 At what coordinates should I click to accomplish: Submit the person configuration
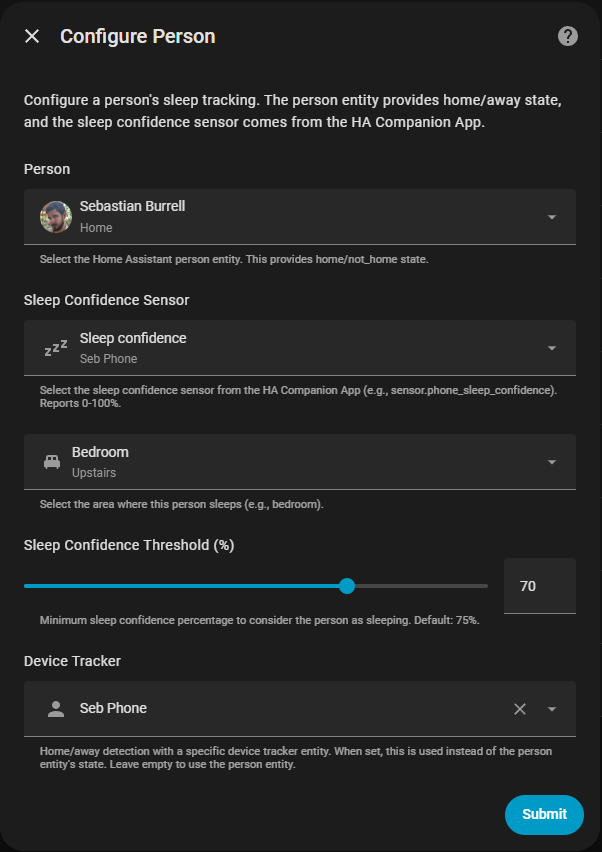[x=544, y=814]
